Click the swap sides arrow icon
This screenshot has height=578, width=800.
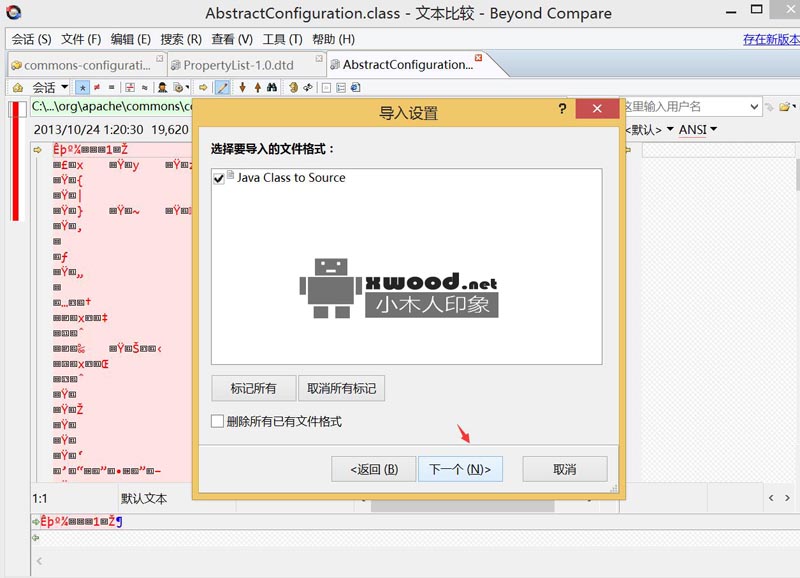[x=203, y=87]
